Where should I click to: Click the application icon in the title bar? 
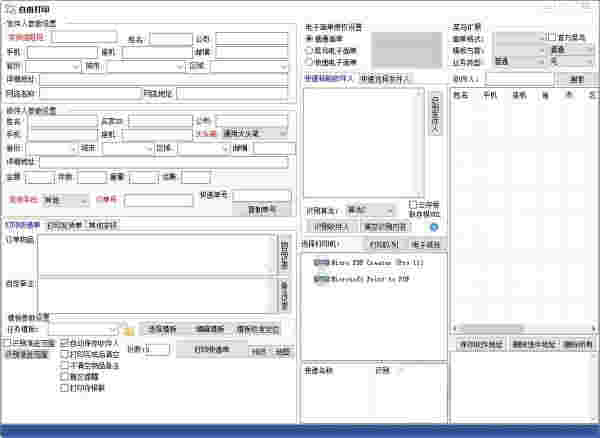(x=11, y=9)
